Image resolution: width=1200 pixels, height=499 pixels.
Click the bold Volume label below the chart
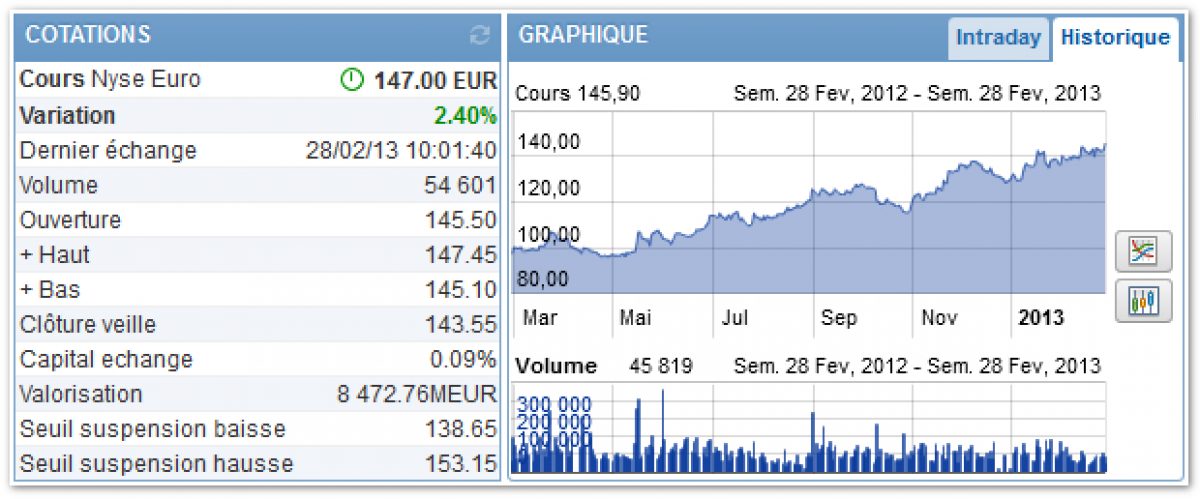click(x=556, y=366)
